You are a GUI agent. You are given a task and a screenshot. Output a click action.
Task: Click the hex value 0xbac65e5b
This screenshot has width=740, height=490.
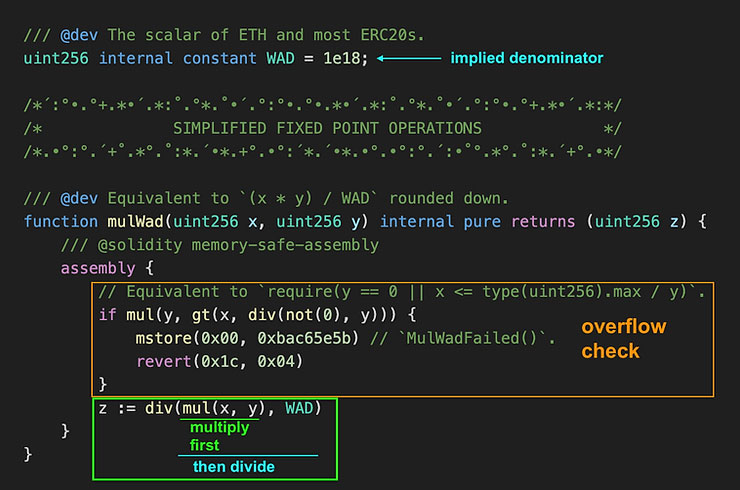tap(303, 338)
